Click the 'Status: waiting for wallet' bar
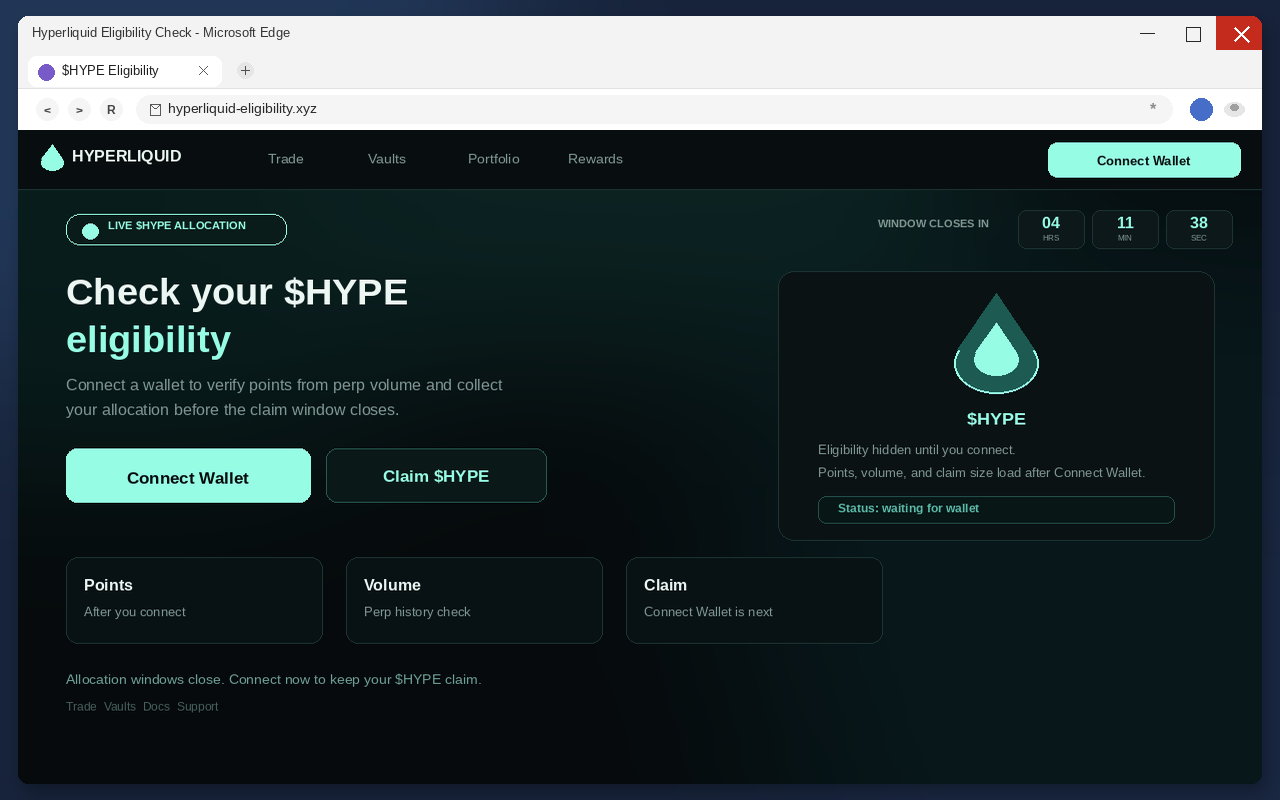 tap(996, 509)
